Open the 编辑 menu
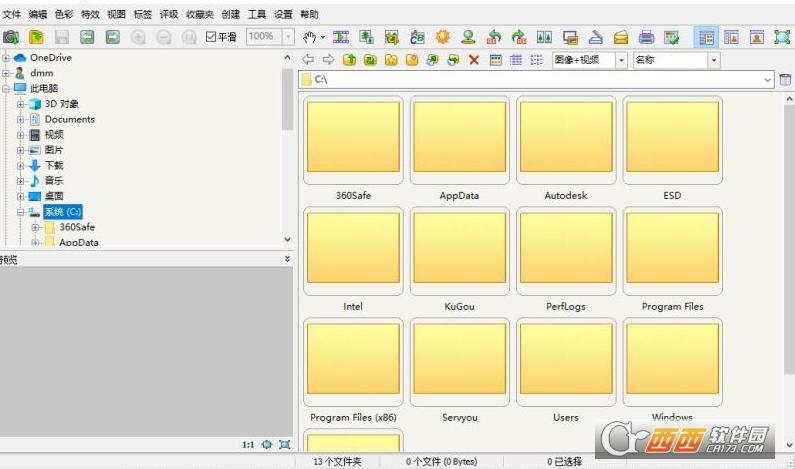The image size is (795, 469). [38, 14]
